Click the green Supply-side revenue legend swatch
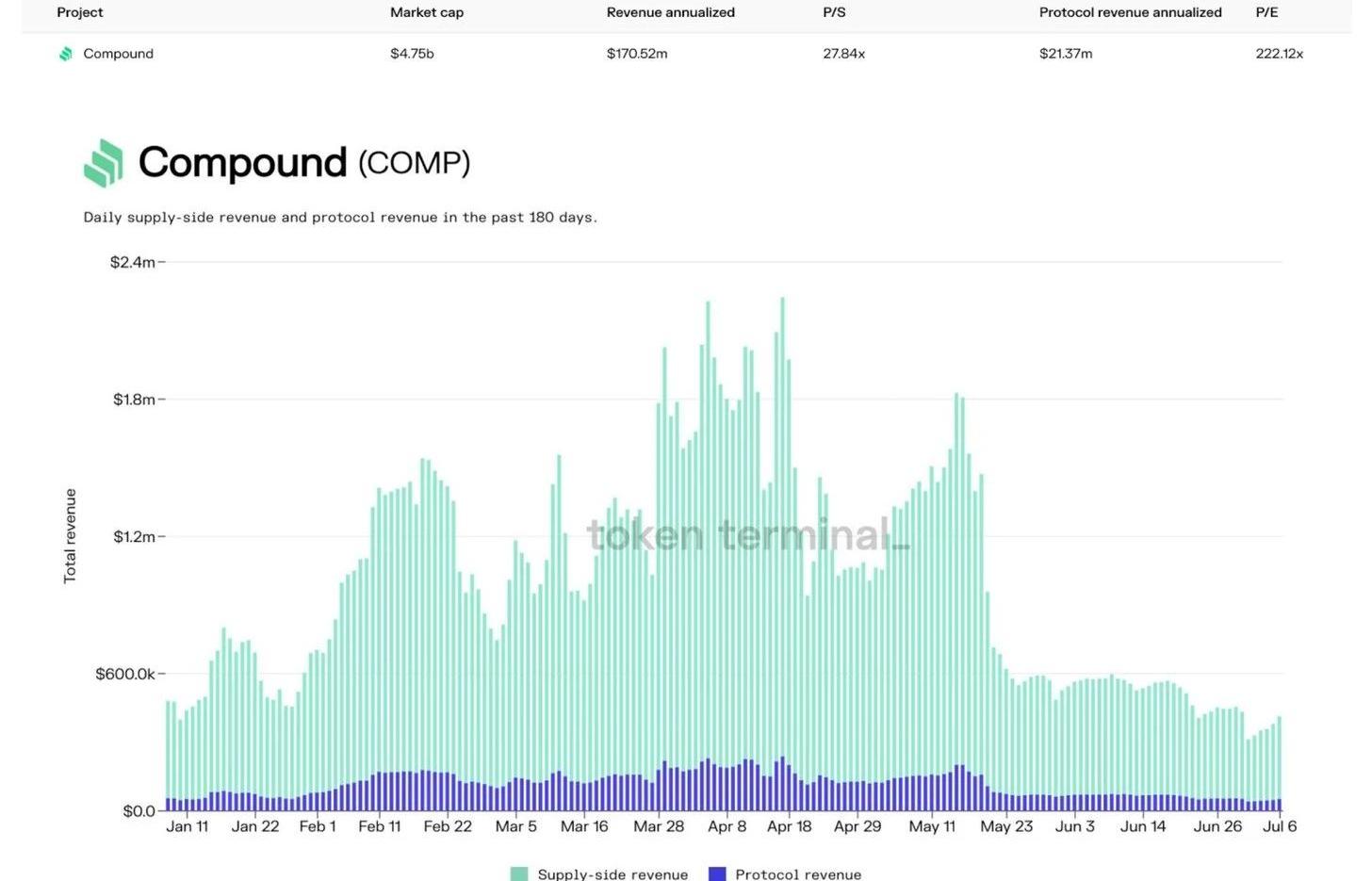The height and width of the screenshot is (881, 1372). 519,873
